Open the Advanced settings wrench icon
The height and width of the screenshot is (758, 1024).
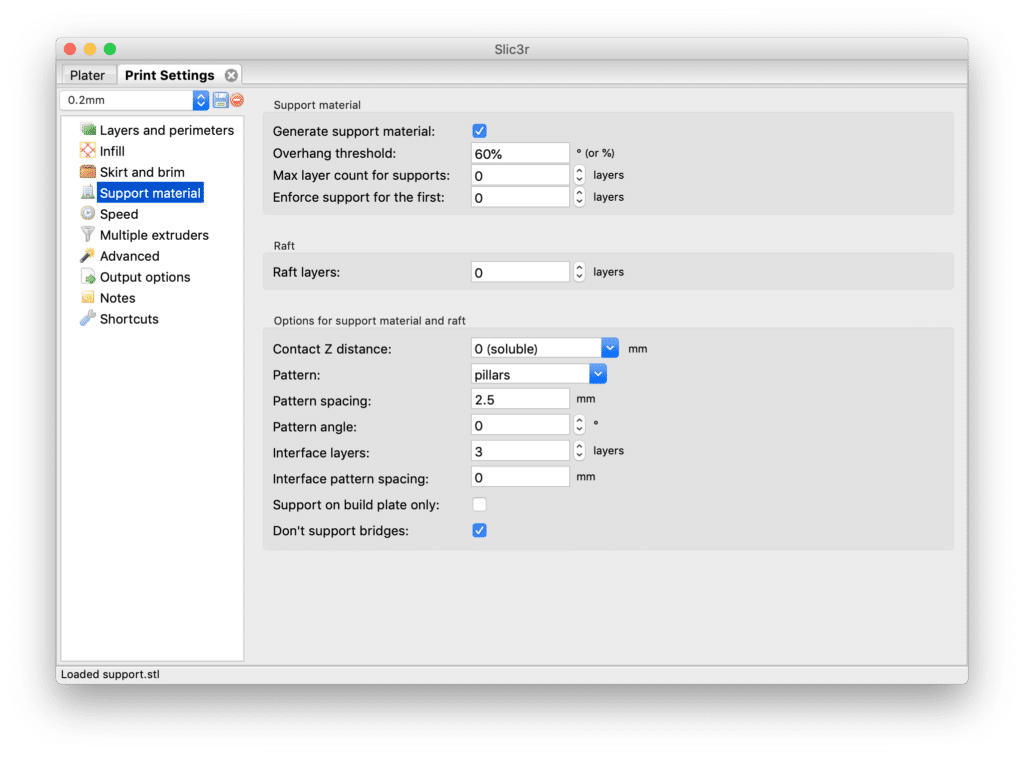88,256
